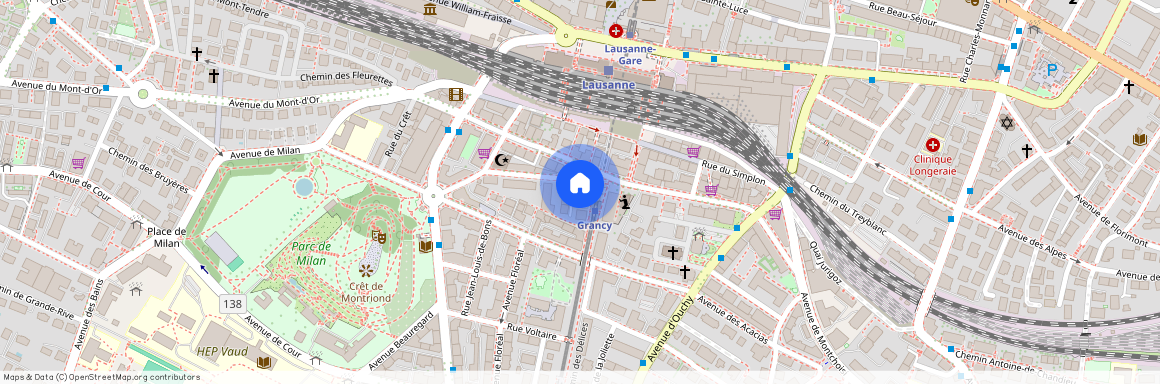This screenshot has height=384, width=1160.
Task: Click the 'Avenue Beauregard' street label
Action: point(401,341)
